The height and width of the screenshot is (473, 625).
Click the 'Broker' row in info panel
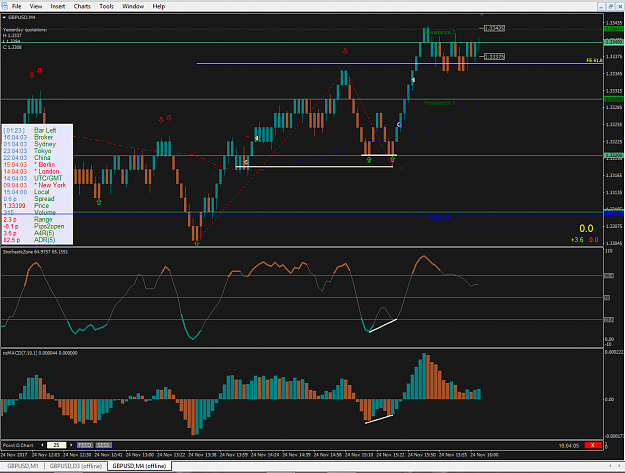(x=37, y=137)
